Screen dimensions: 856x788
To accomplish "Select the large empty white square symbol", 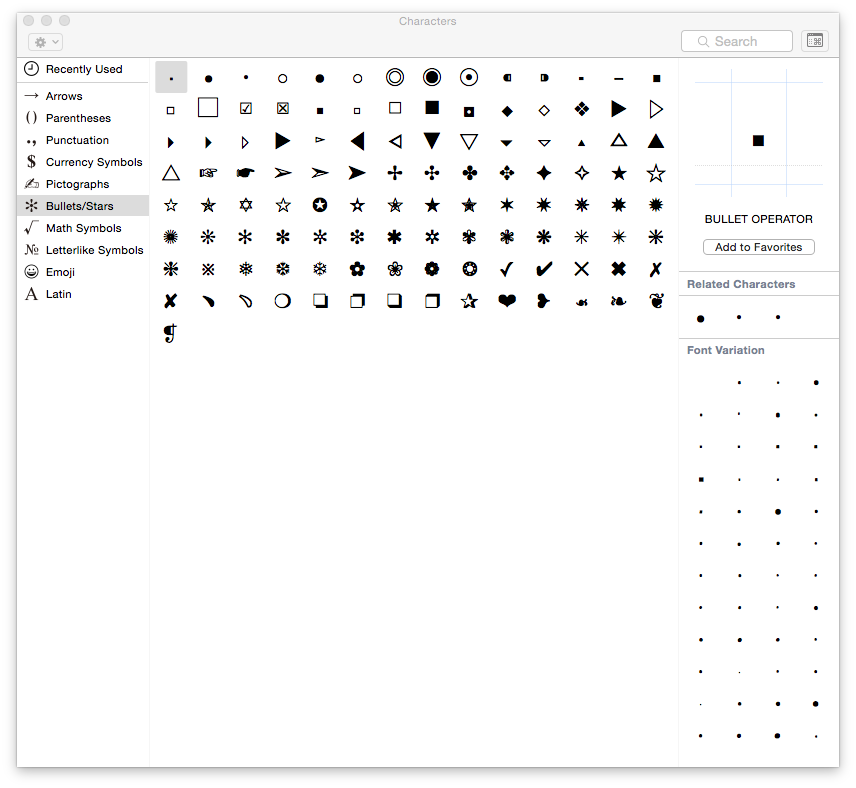I will pyautogui.click(x=208, y=108).
